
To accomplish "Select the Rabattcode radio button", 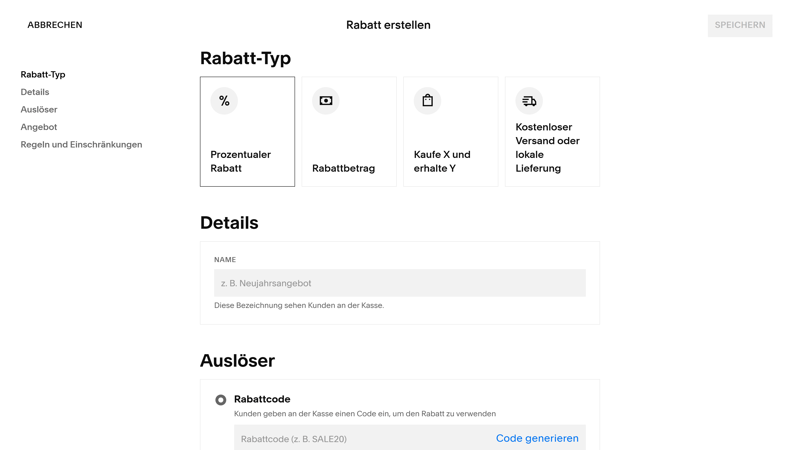I will [x=221, y=400].
